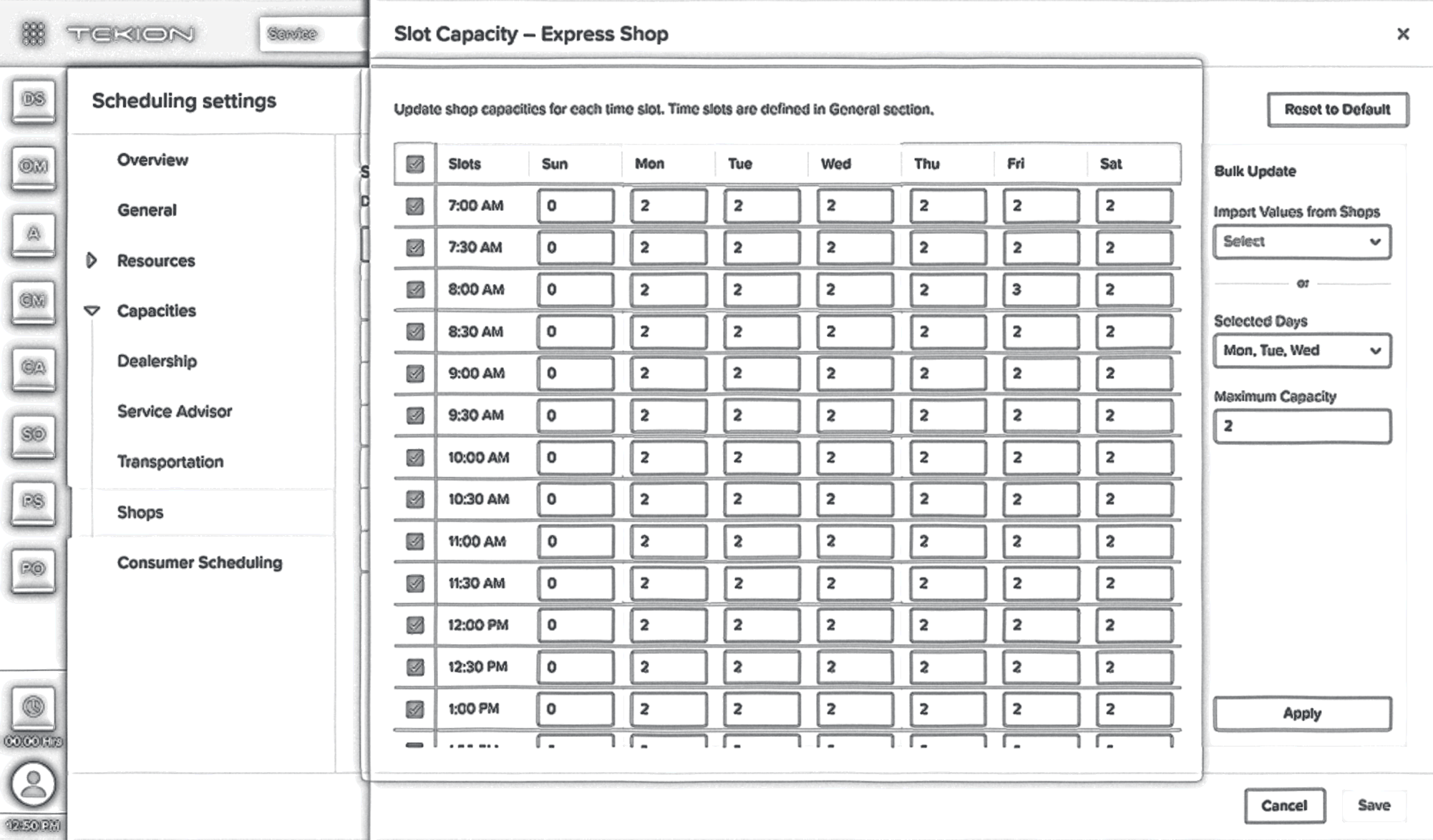Open the DS module in sidebar
The width and height of the screenshot is (1433, 840).
(33, 100)
